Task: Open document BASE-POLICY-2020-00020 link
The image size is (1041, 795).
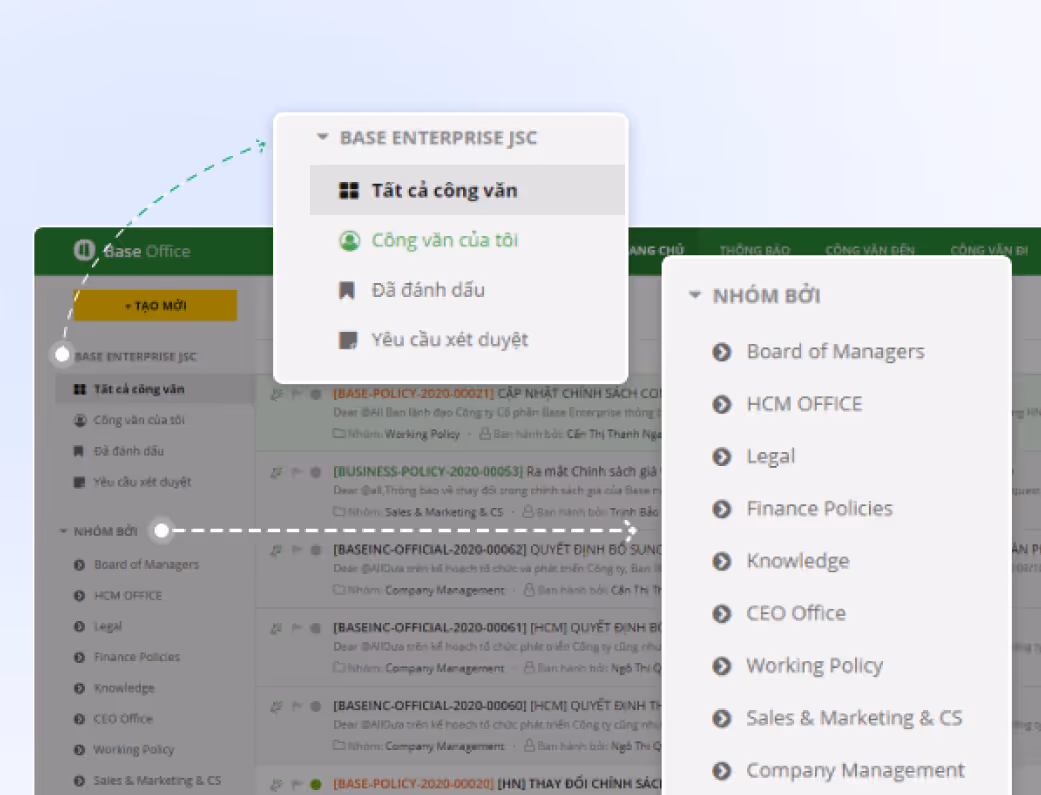Action: [414, 784]
